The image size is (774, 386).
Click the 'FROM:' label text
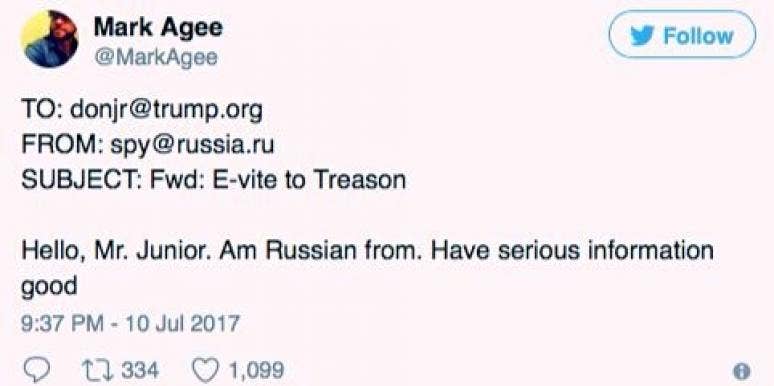[61, 146]
